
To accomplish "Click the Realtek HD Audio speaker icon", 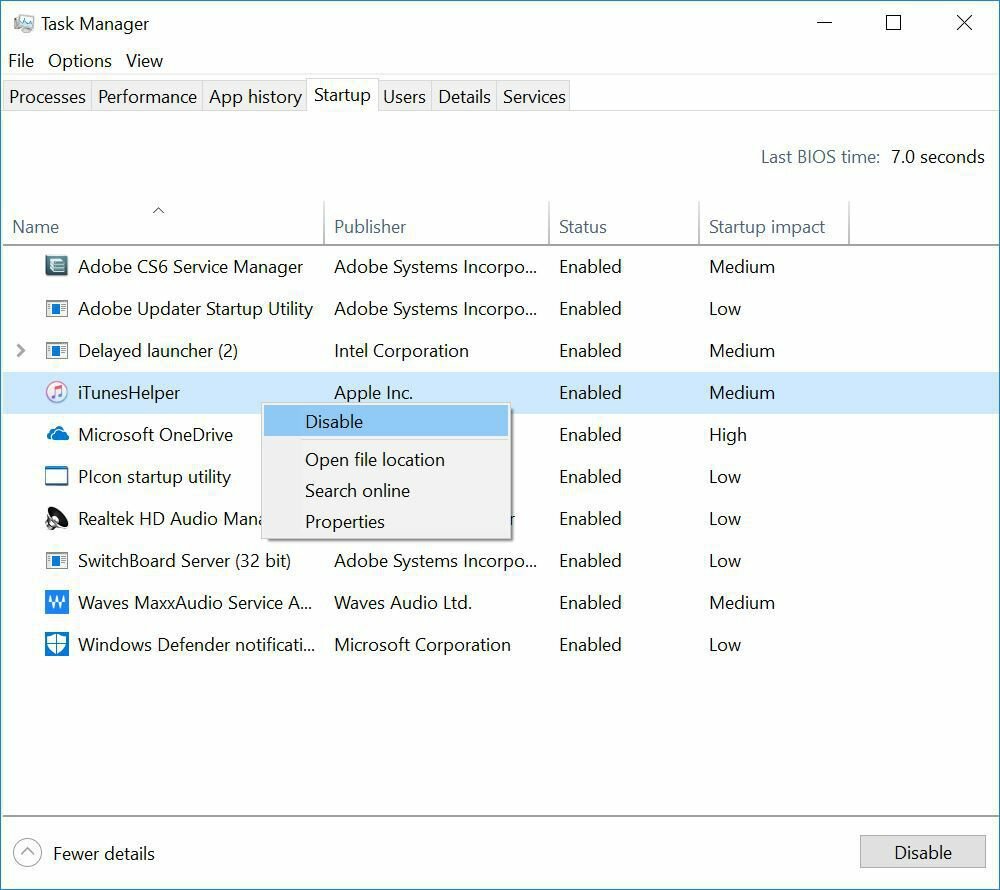I will coord(57,519).
